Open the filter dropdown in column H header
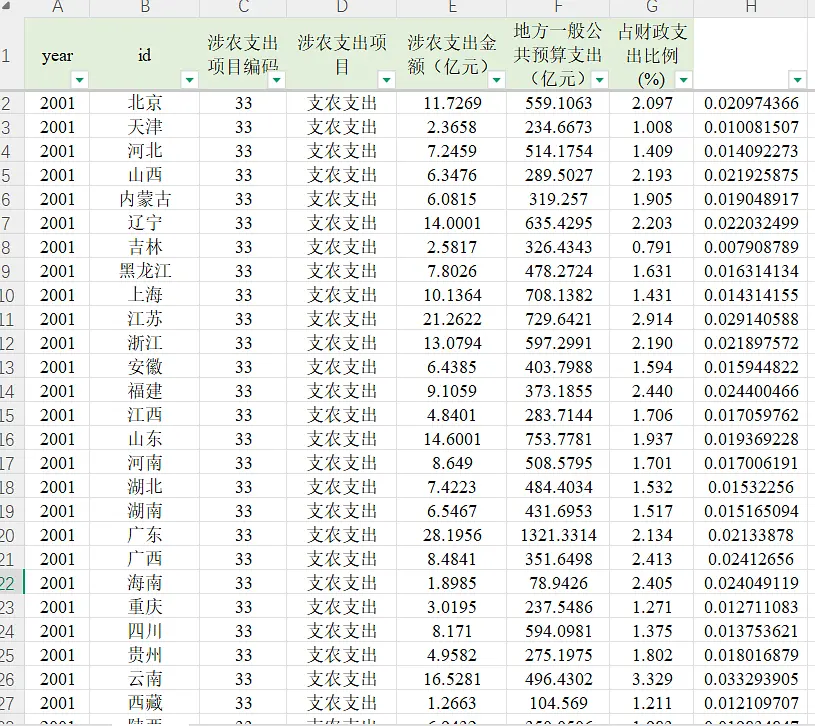The height and width of the screenshot is (726, 815). tap(797, 77)
